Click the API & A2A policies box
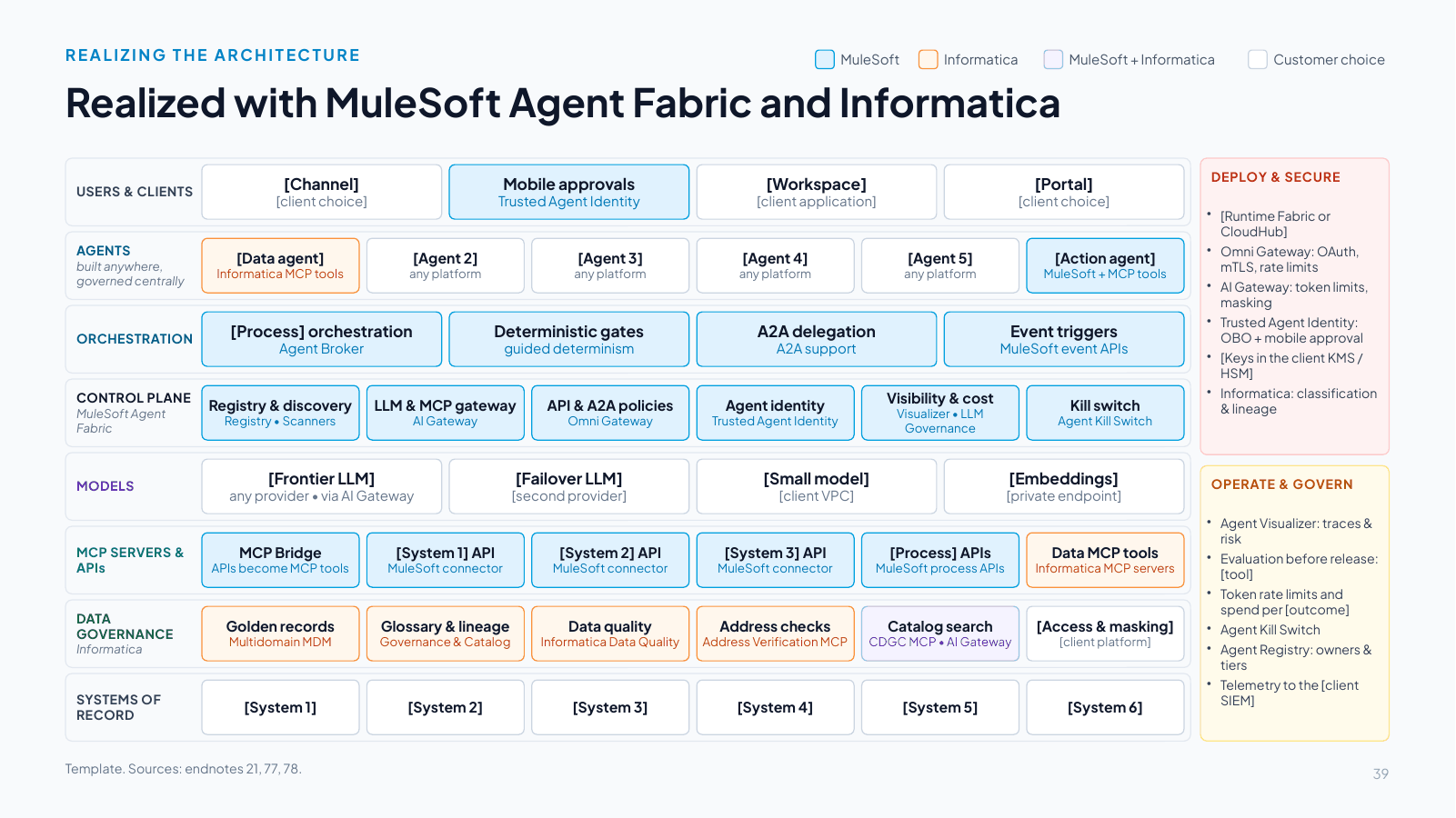 [610, 413]
